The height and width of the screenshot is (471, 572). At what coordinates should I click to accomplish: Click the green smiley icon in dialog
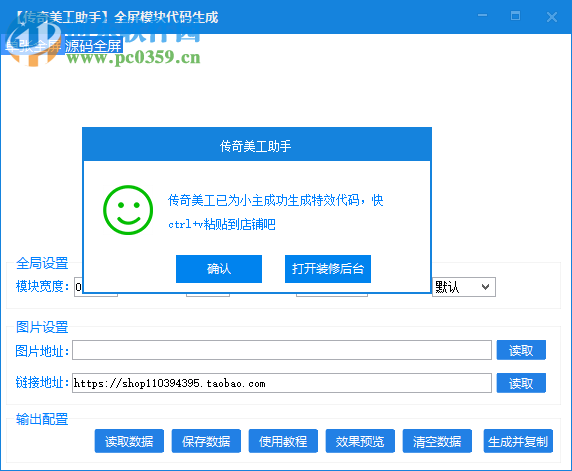pos(128,210)
